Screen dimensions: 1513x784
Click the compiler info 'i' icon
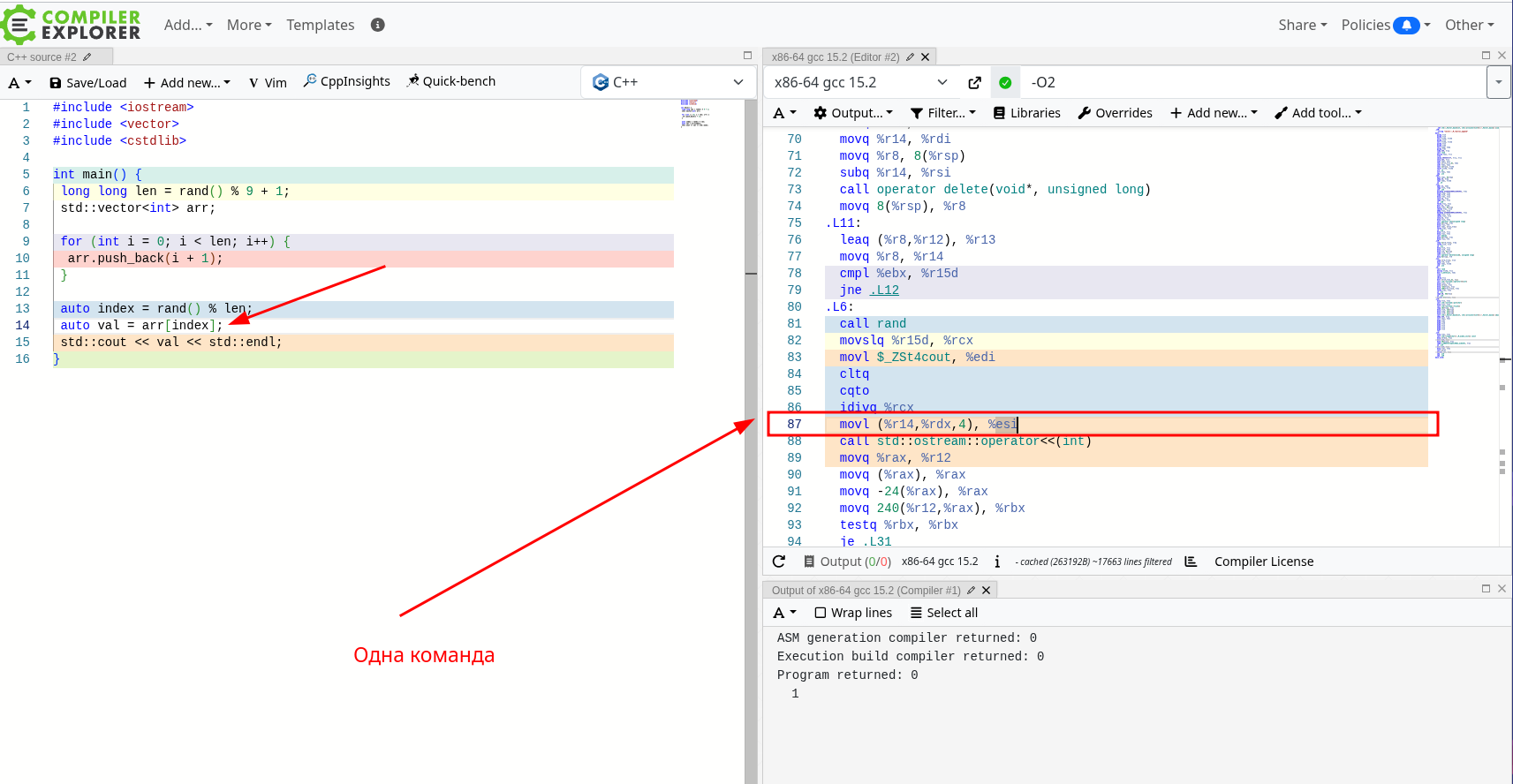pyautogui.click(x=997, y=562)
